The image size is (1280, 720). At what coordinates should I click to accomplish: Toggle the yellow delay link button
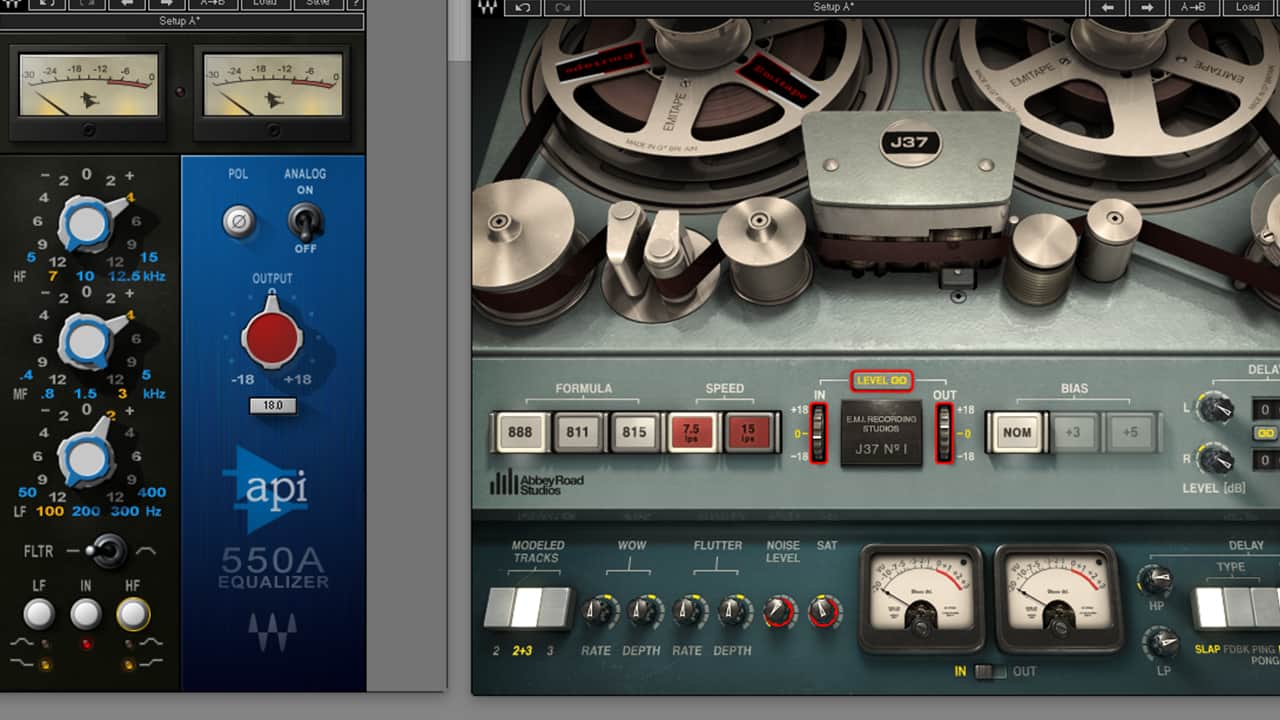1267,434
